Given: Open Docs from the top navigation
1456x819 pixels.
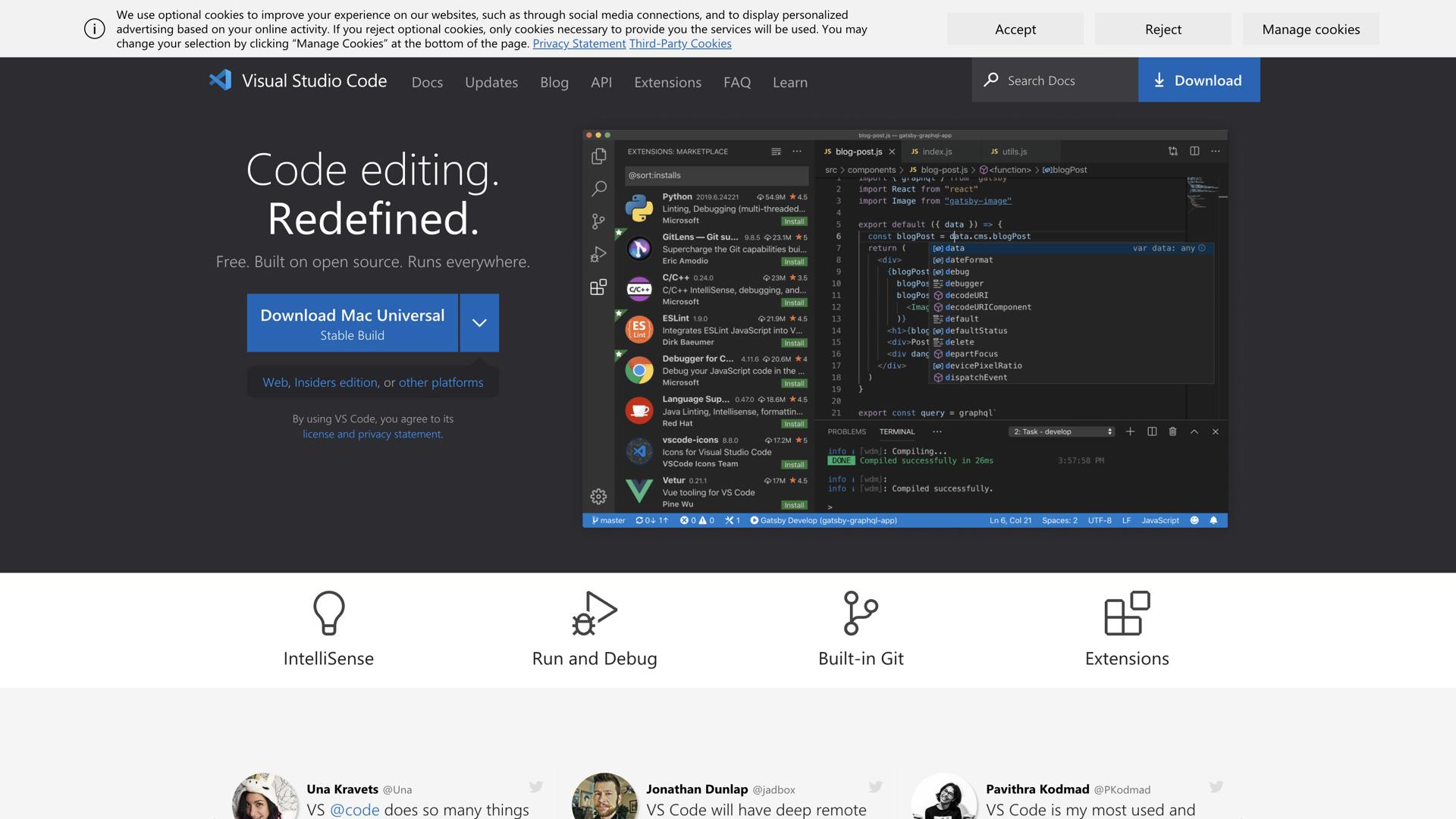Looking at the screenshot, I should pos(427,82).
